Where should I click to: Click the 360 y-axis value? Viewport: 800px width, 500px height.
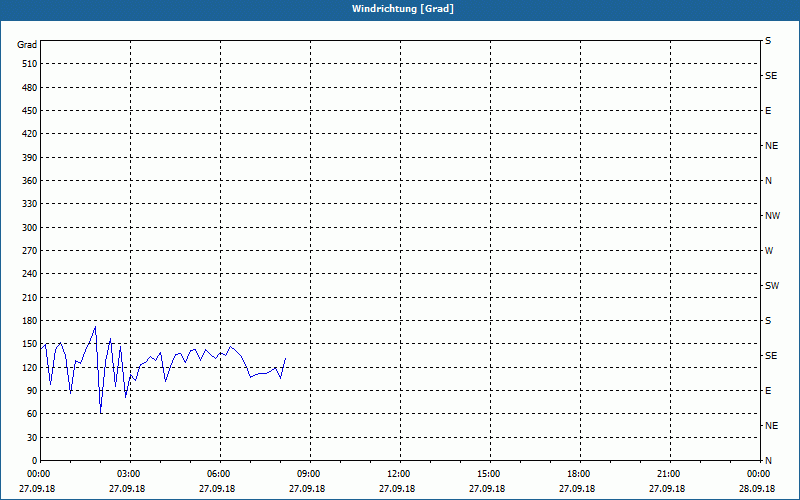[x=29, y=181]
